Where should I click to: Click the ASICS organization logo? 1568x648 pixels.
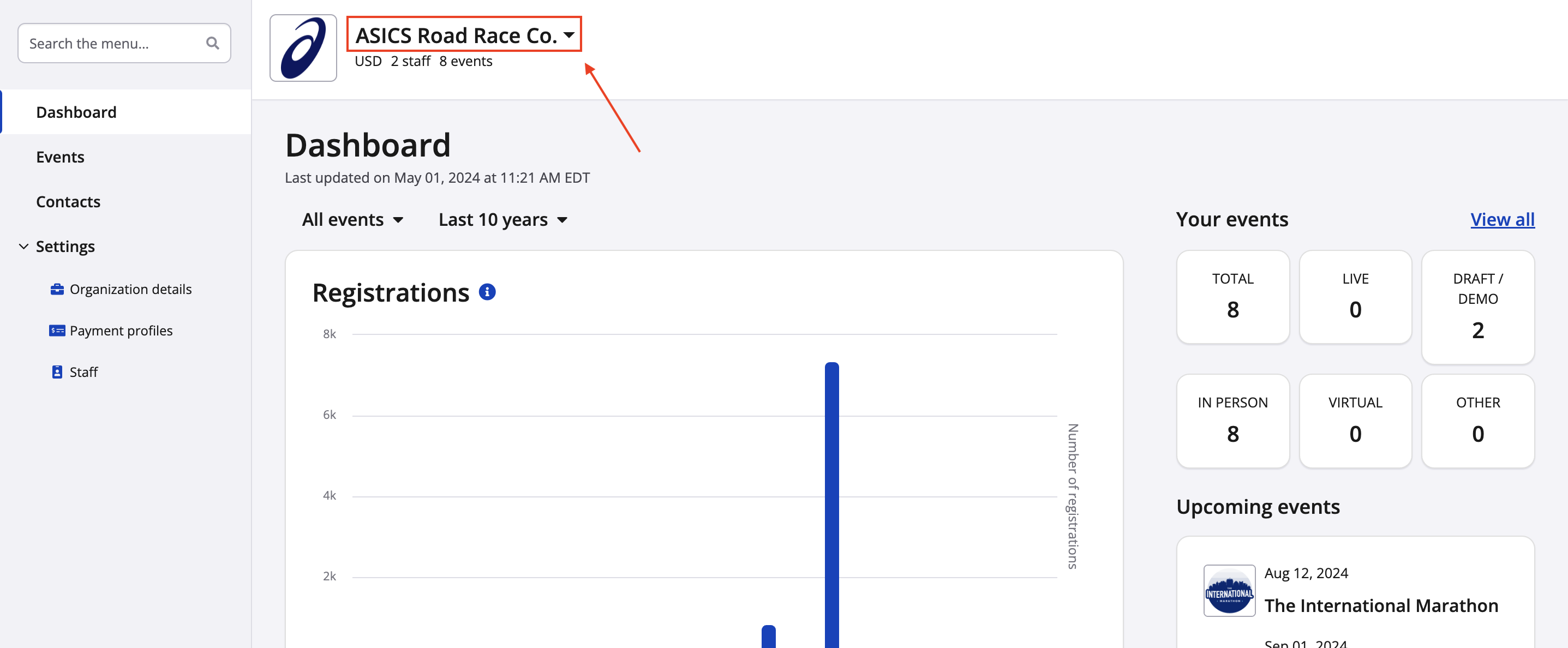coord(302,48)
